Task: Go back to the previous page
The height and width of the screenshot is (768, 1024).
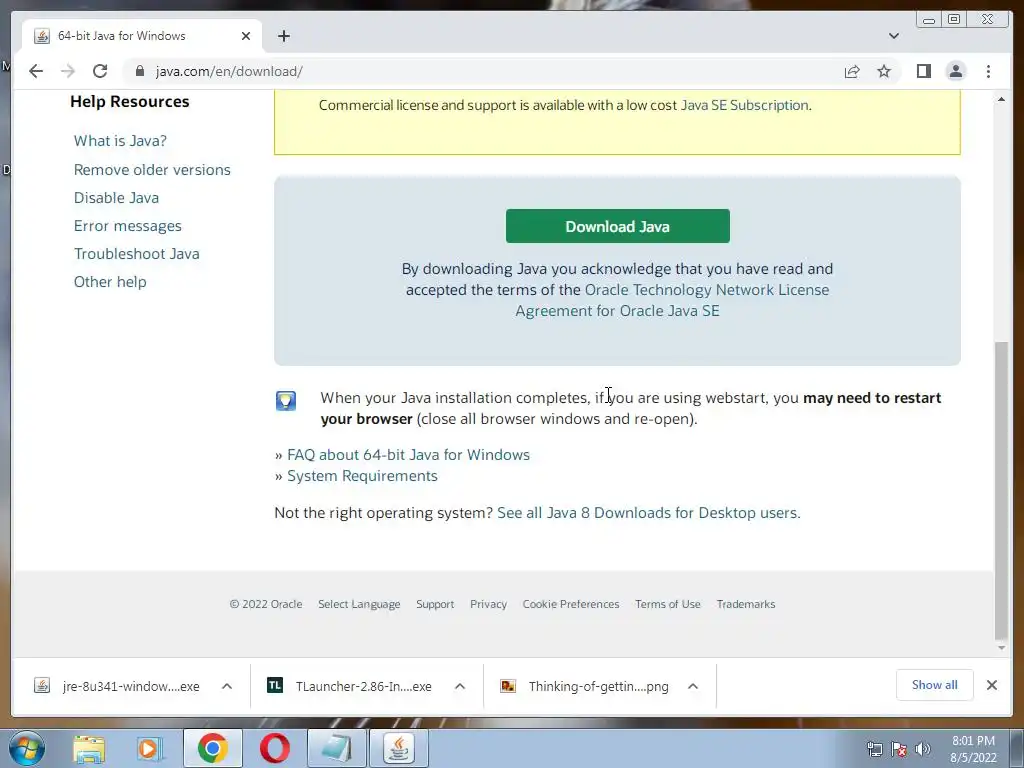Action: click(x=36, y=71)
